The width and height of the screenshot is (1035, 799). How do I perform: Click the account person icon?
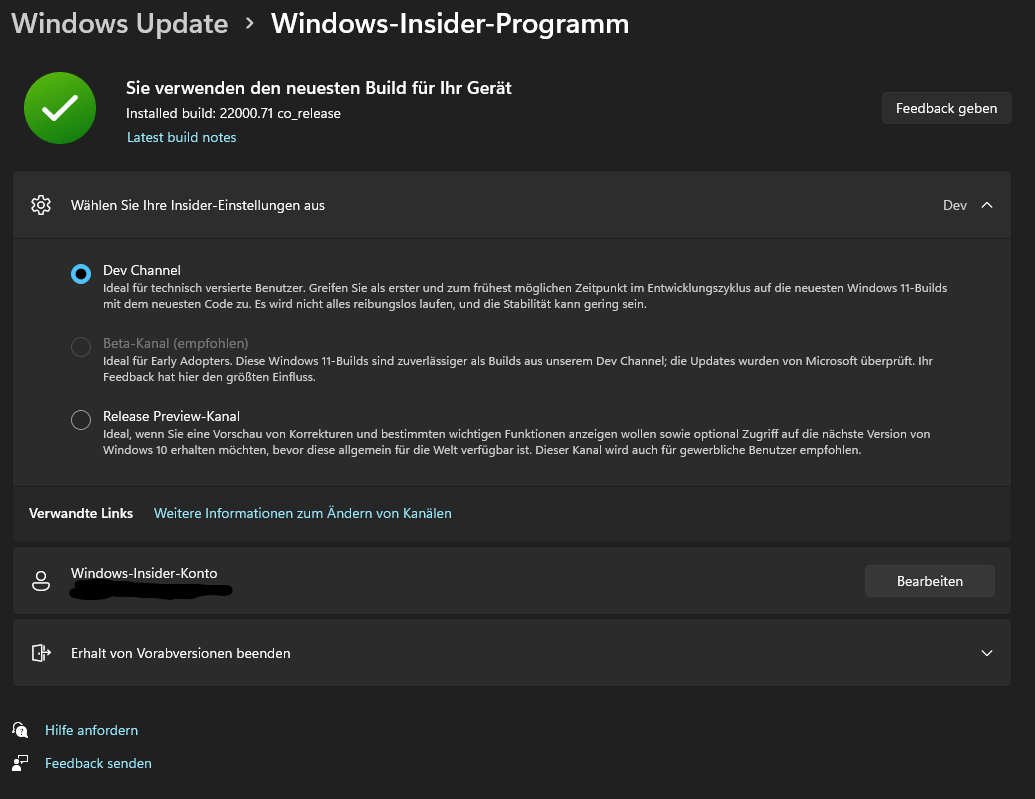click(41, 581)
